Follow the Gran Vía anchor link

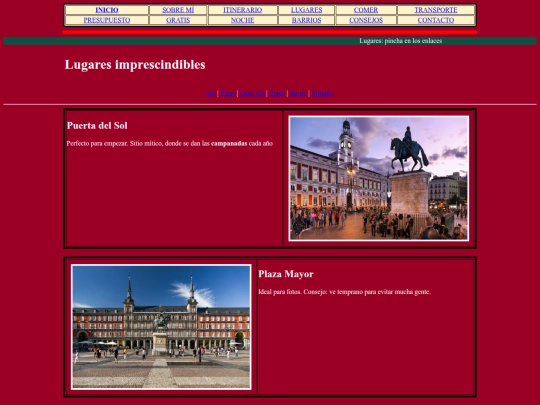pos(252,93)
